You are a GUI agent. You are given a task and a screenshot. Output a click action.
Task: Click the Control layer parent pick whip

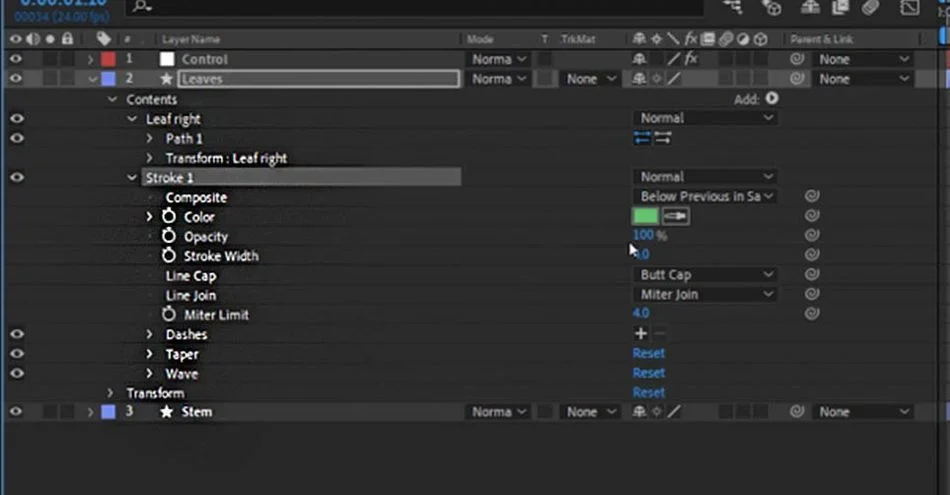(x=797, y=59)
